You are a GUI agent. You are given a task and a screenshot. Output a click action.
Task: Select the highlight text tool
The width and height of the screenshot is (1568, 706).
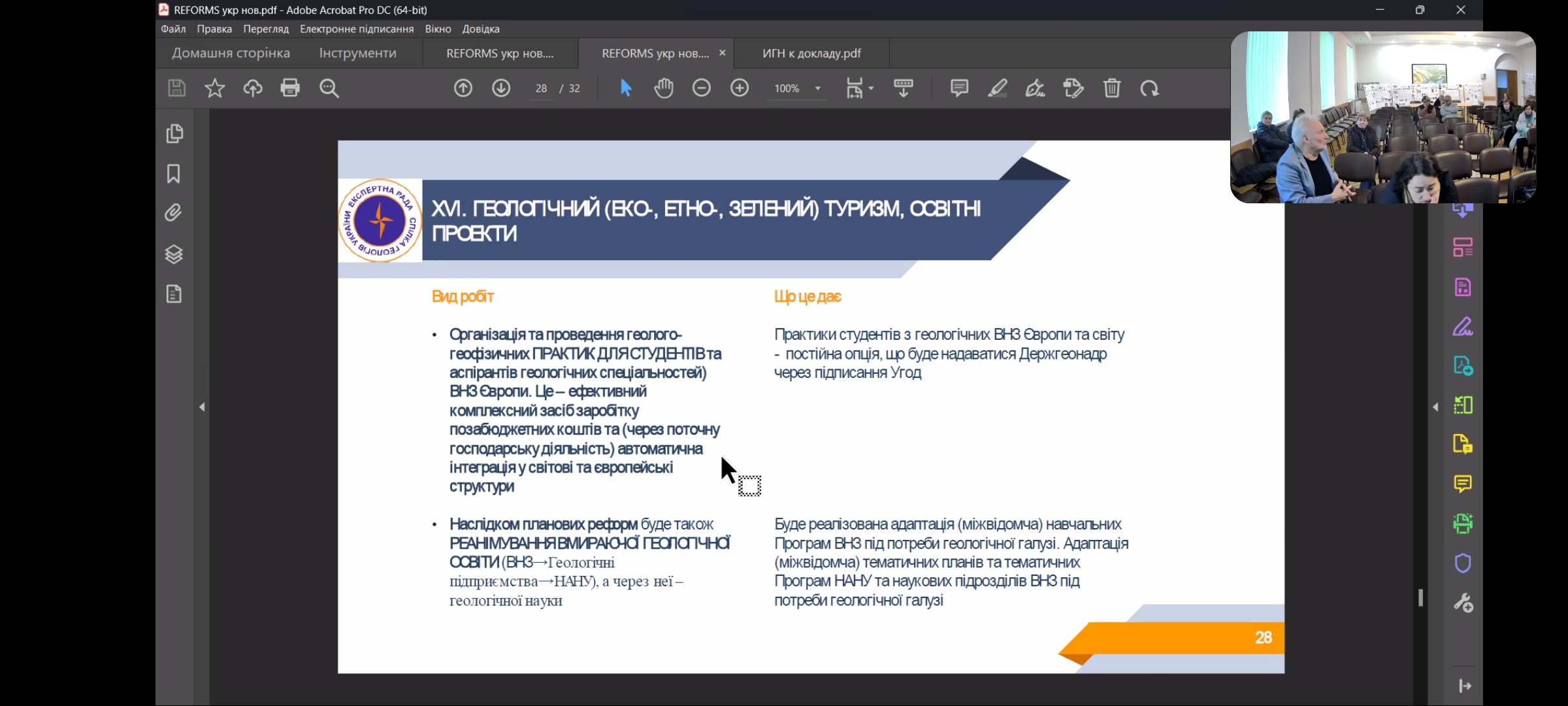click(x=997, y=88)
